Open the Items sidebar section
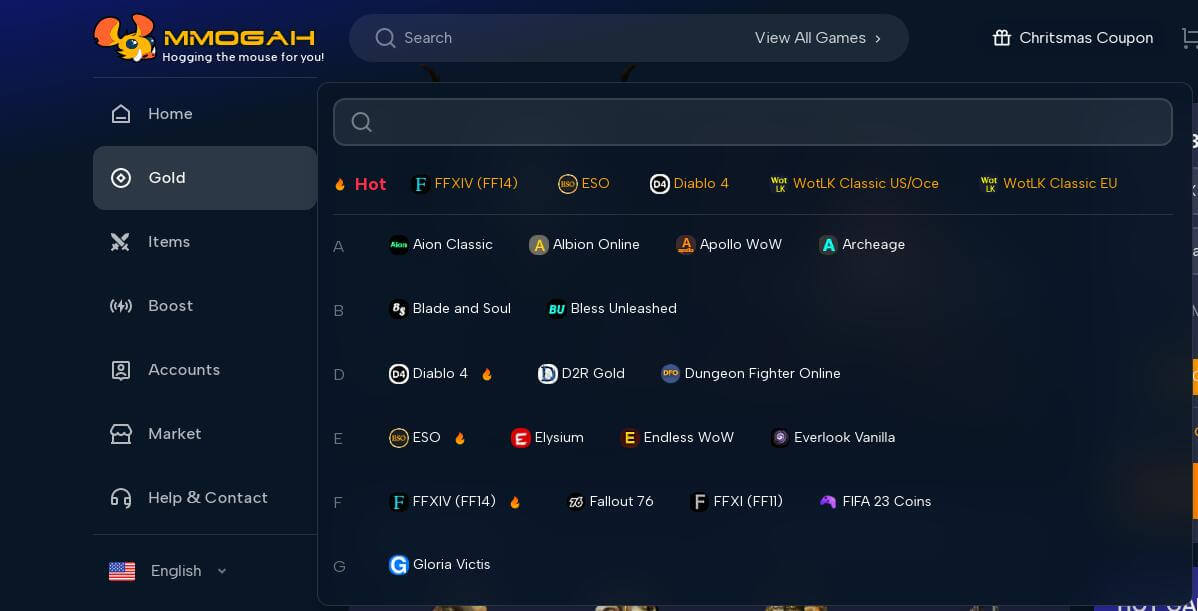 (168, 242)
